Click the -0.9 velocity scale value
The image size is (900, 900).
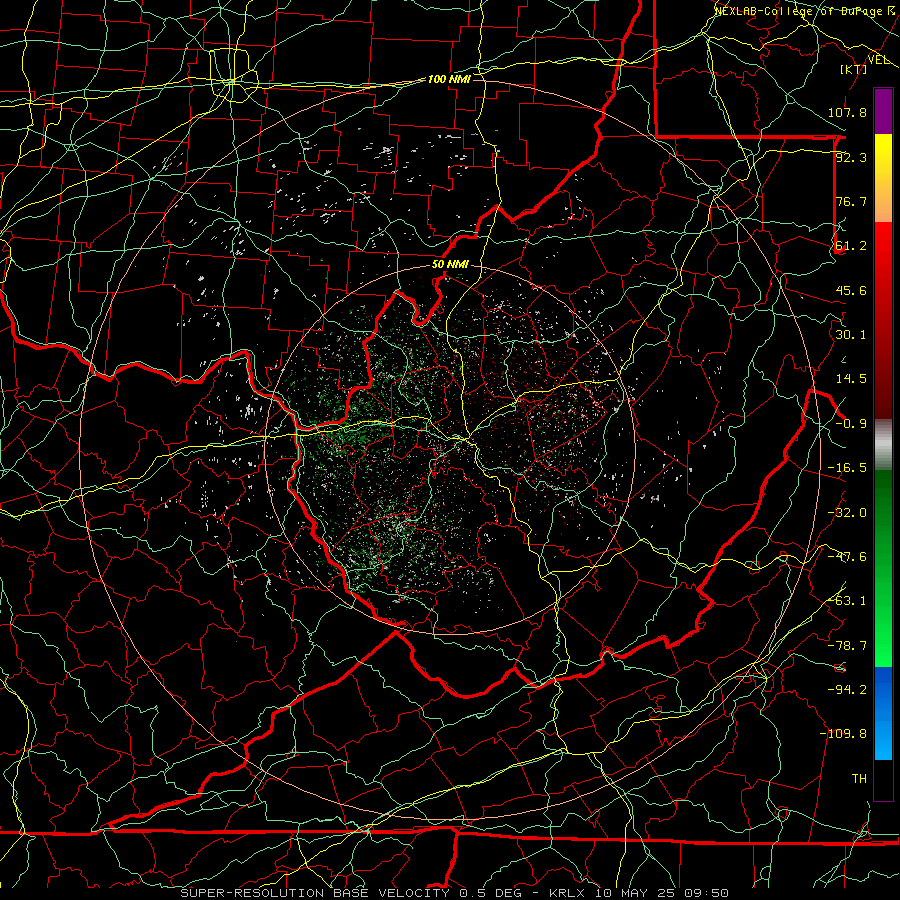tap(851, 424)
